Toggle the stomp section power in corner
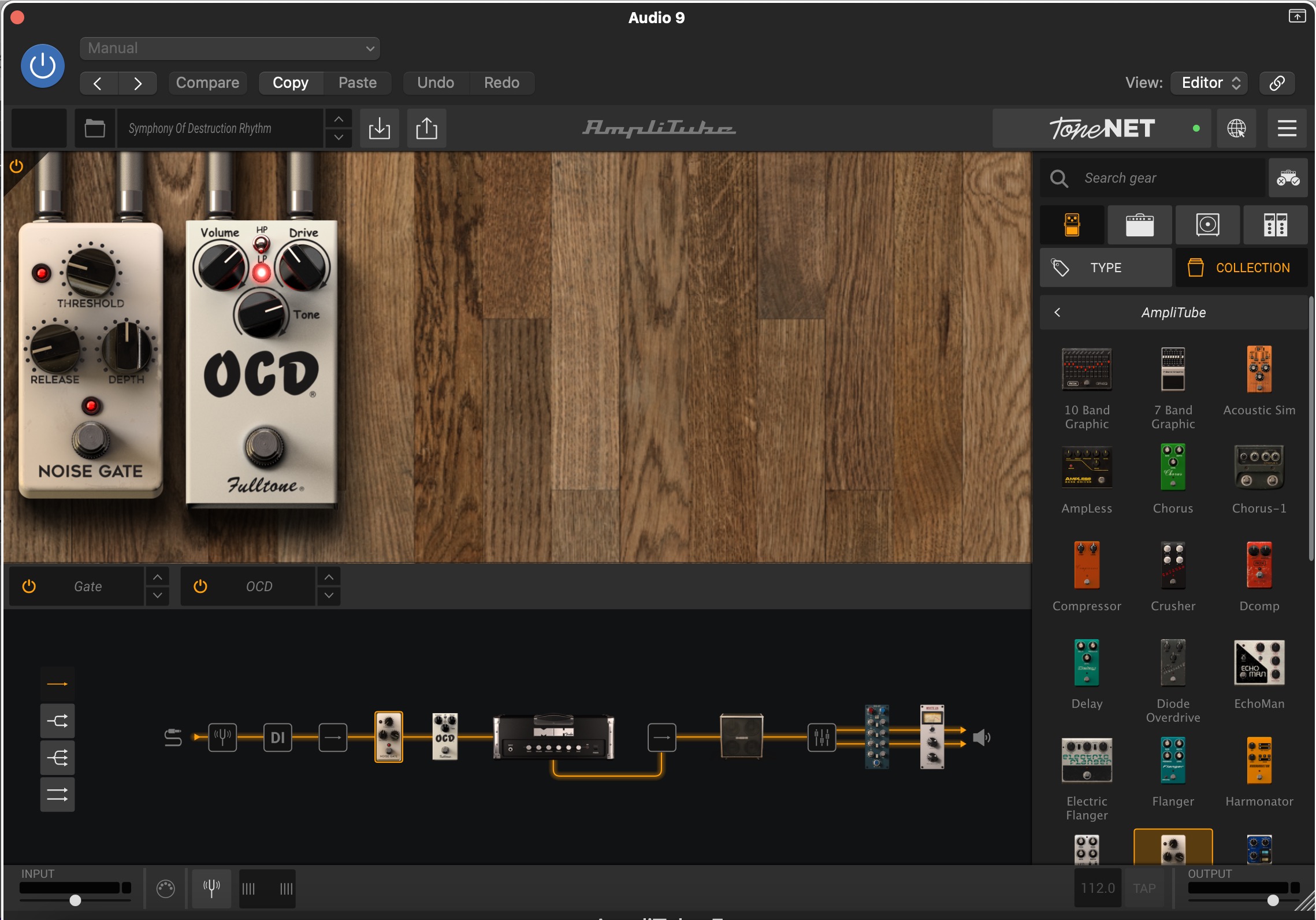 coord(16,166)
